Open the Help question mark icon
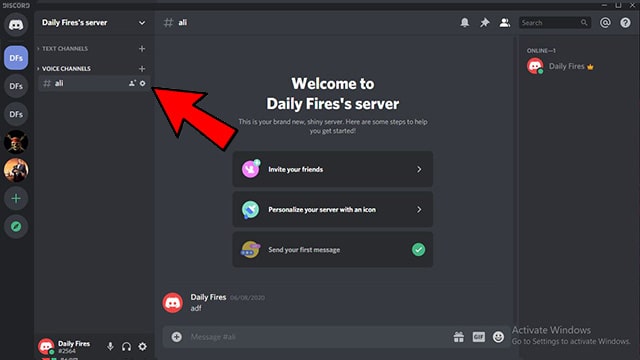Screen dimensions: 640x360 click(x=625, y=22)
